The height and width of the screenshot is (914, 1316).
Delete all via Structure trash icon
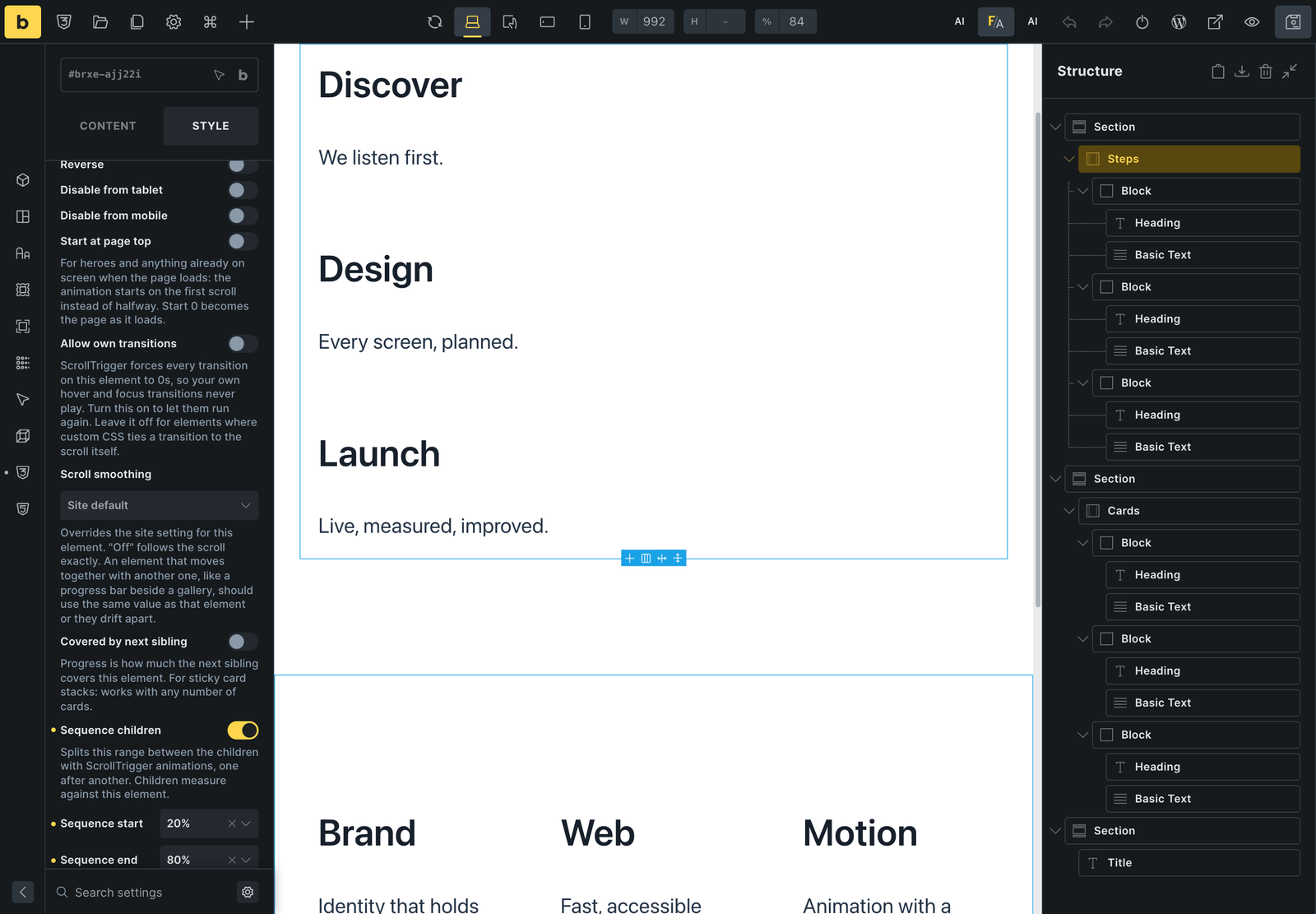[x=1266, y=72]
